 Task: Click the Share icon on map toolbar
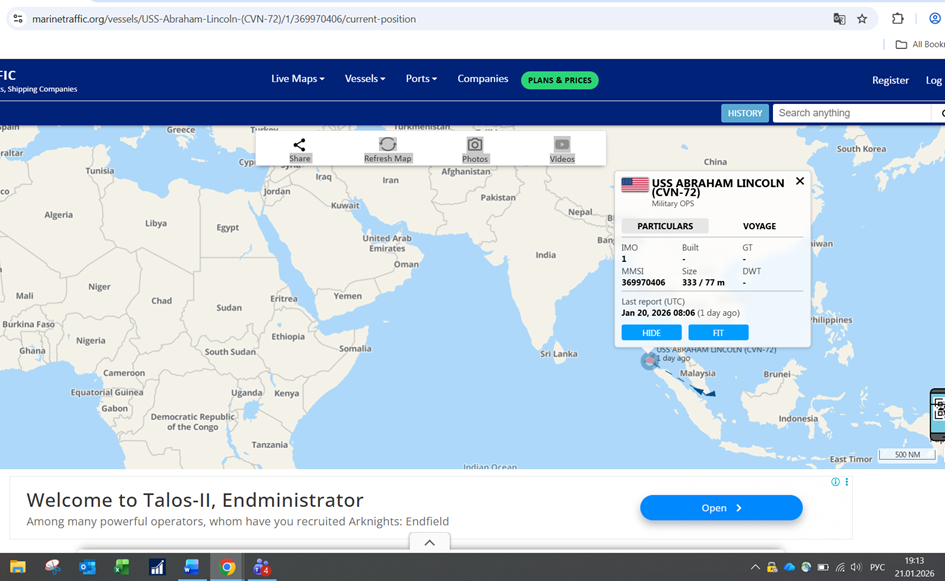tap(299, 145)
